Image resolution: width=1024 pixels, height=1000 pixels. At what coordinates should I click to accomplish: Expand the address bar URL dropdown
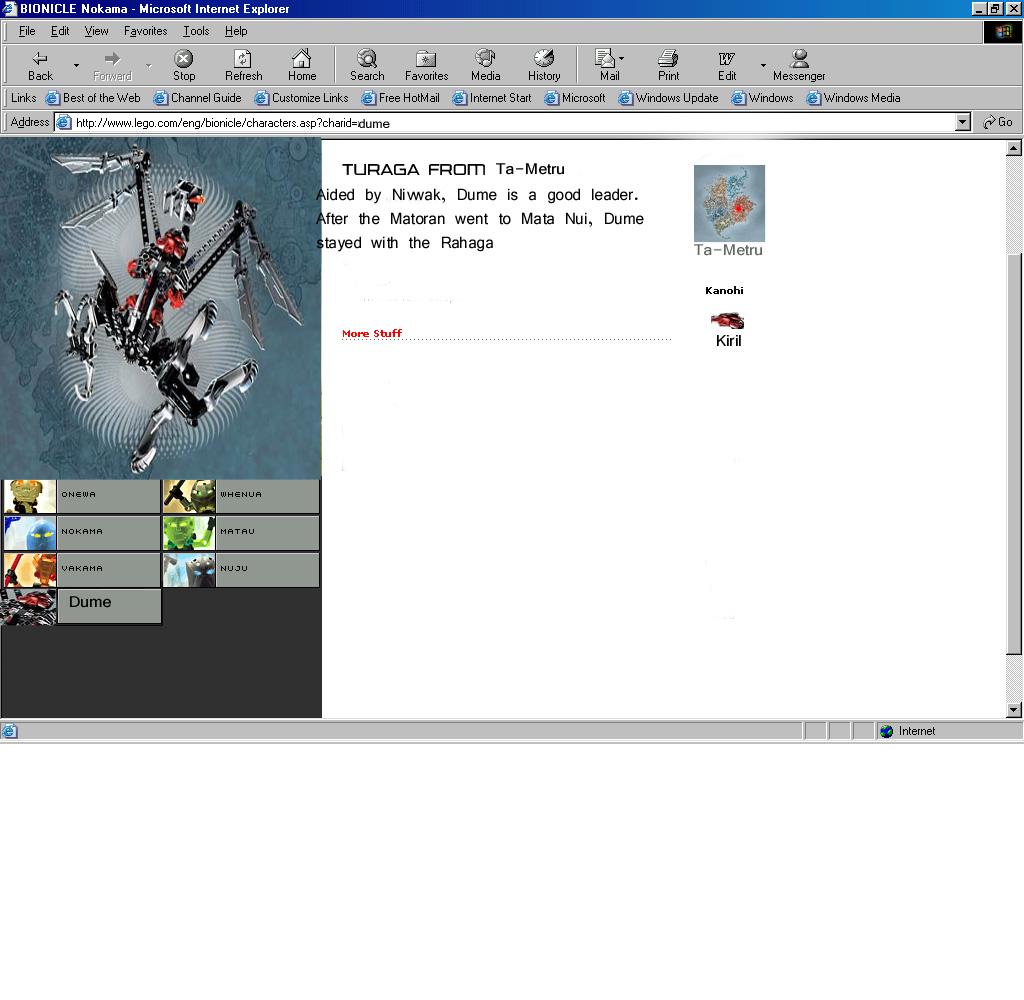point(963,122)
